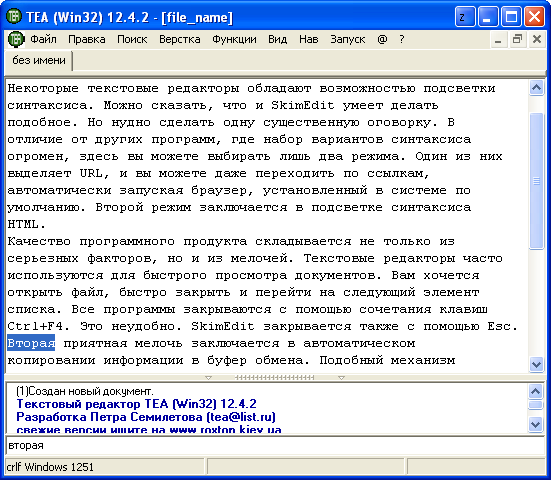Click the log line with tea@list.ru
The image size is (551, 480).
click(146, 417)
